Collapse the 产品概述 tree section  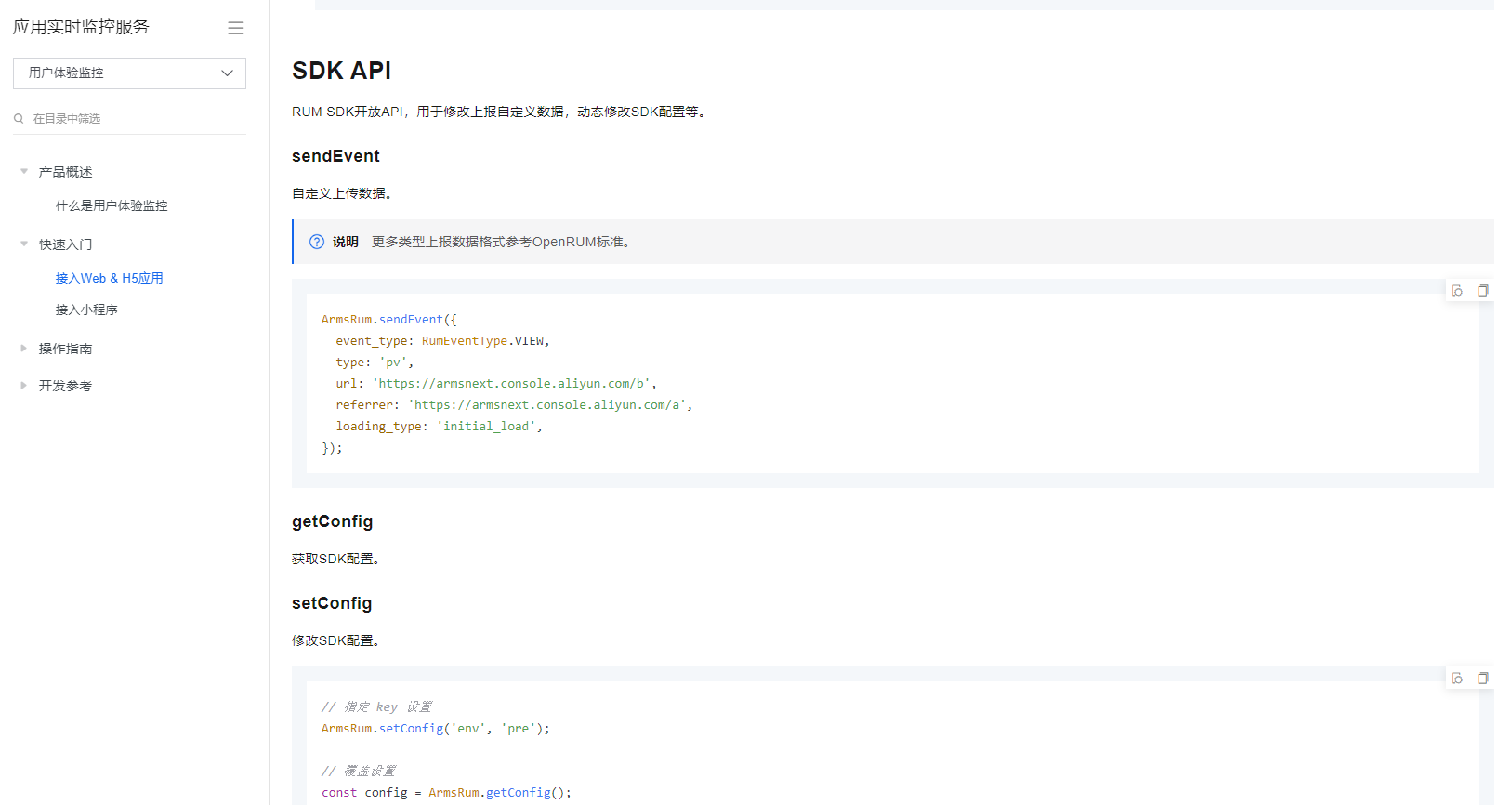click(x=24, y=172)
